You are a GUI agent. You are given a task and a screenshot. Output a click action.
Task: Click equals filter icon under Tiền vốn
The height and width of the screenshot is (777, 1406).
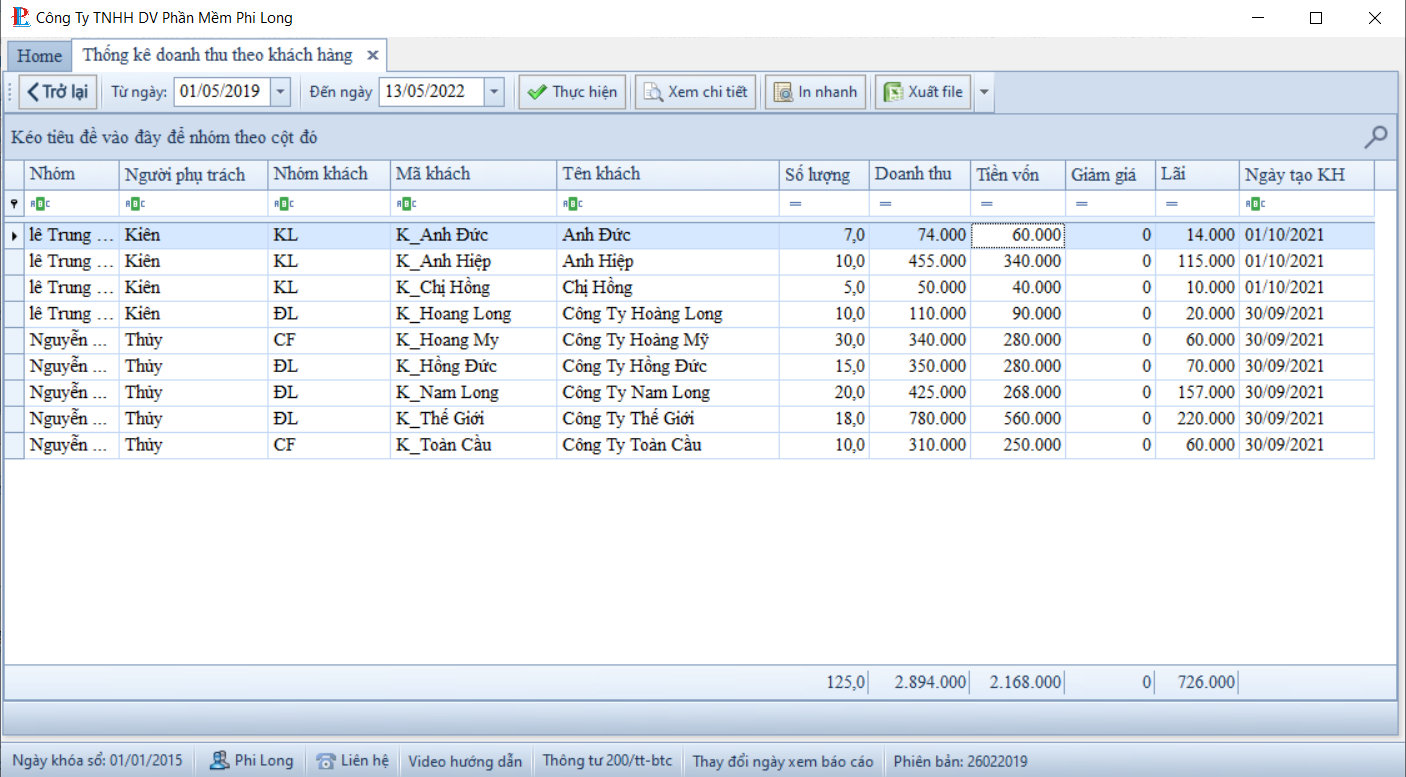(x=987, y=204)
